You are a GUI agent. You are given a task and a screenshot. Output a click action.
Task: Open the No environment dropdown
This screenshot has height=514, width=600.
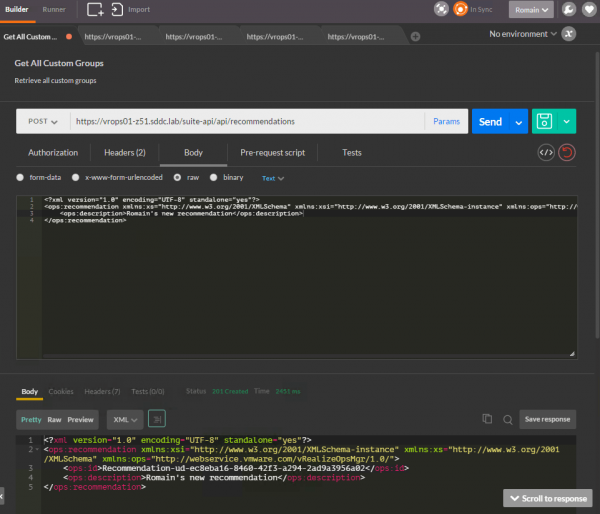pos(522,34)
